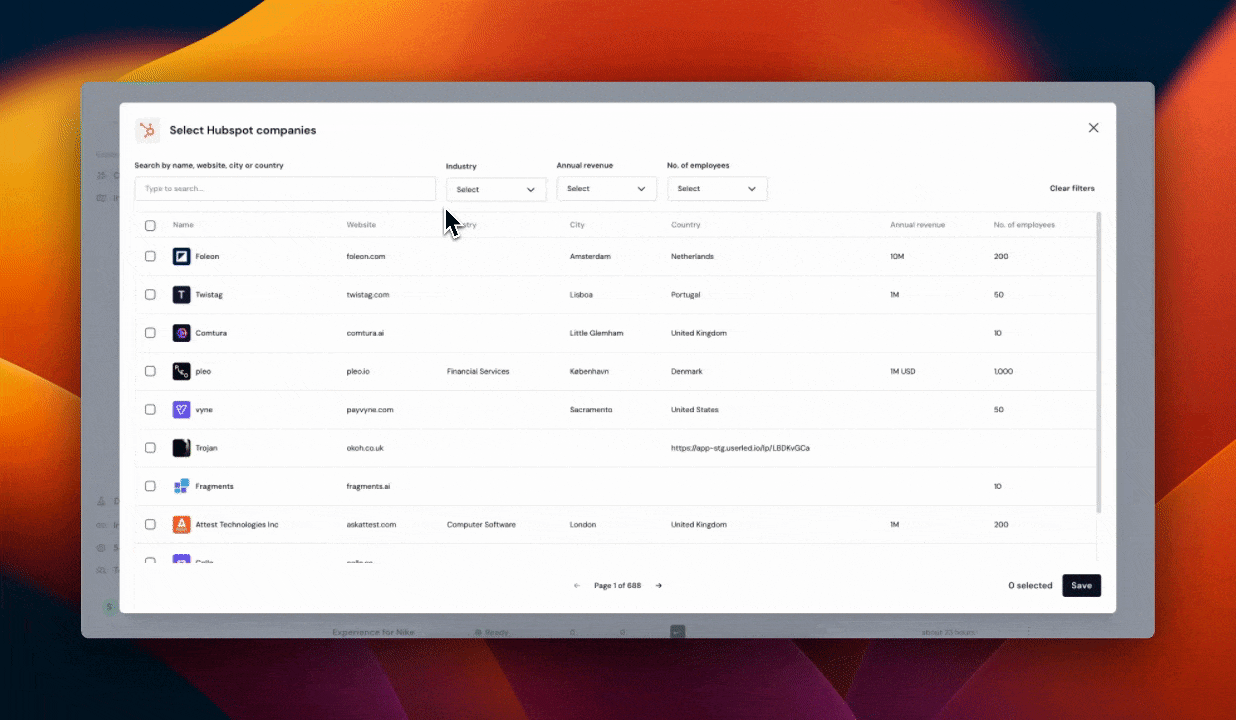Click twistag.com website cell
Image resolution: width=1236 pixels, height=720 pixels.
pyautogui.click(x=368, y=295)
